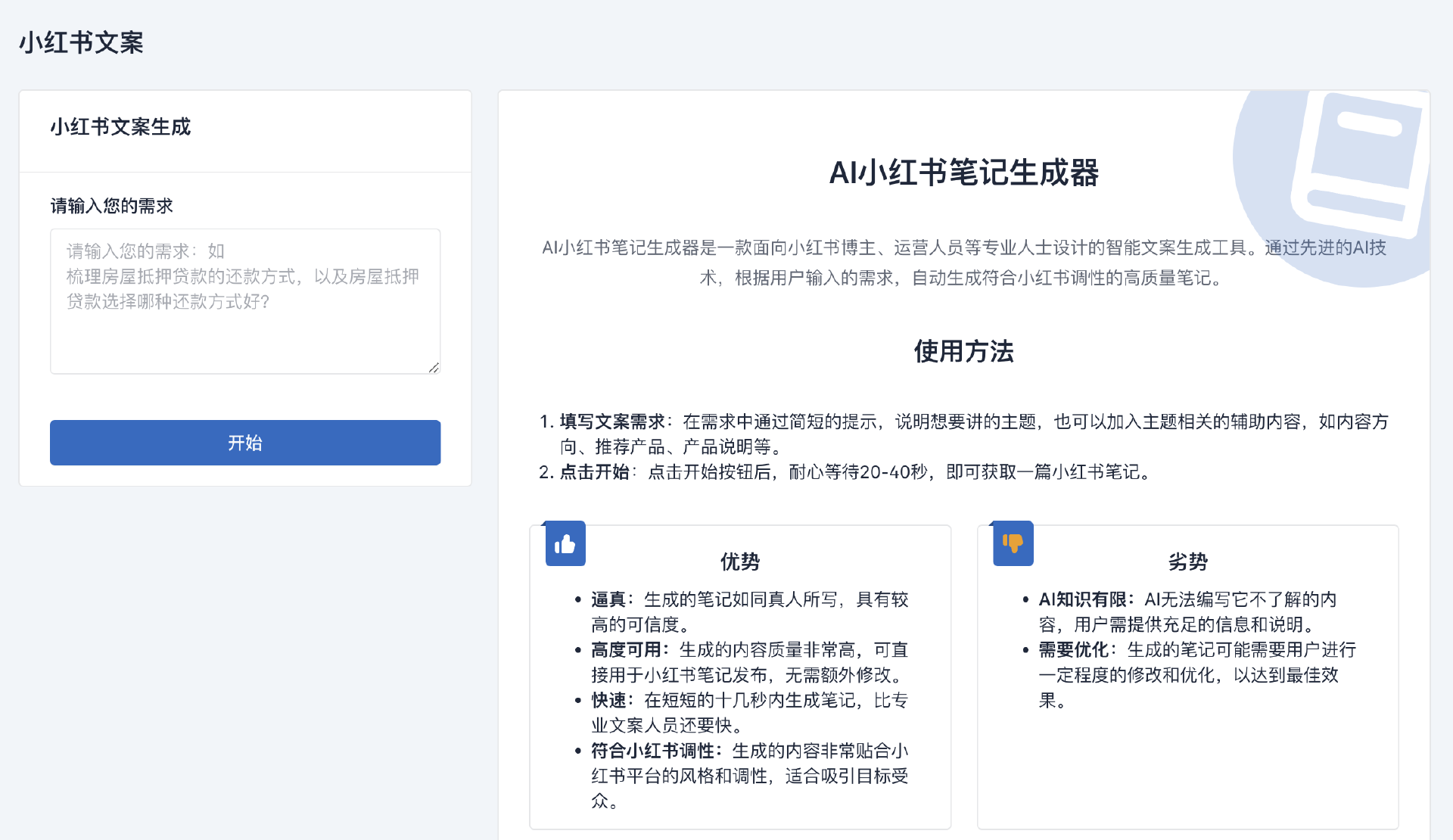Click the 小红书文案 page title
Screen dimensions: 1453x840
81,42
